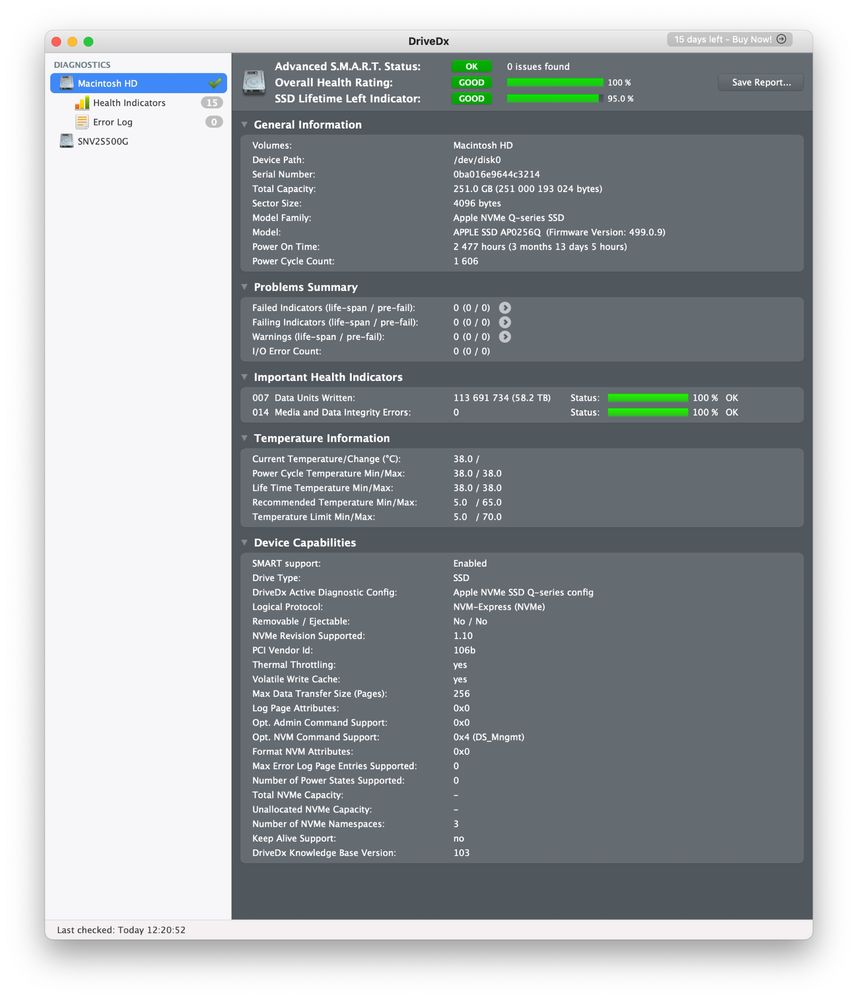Click the OK status badge for S.M.A.R.T.
The height and width of the screenshot is (999, 858).
(471, 66)
